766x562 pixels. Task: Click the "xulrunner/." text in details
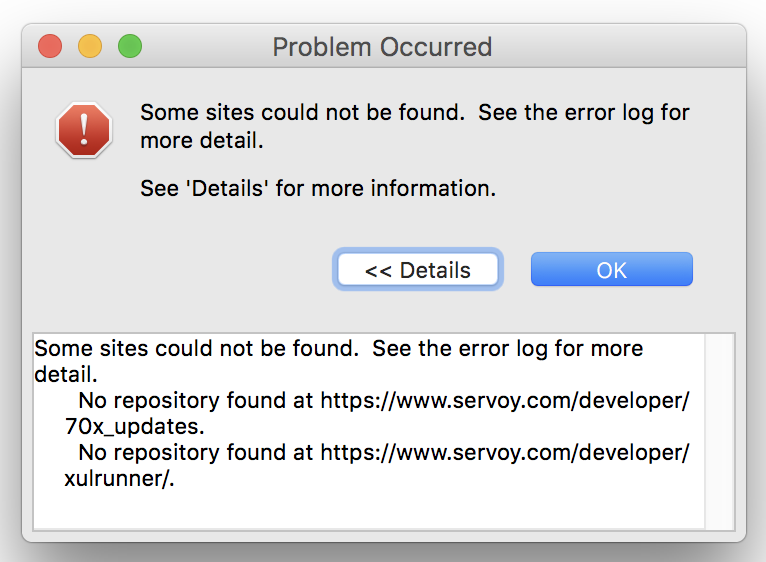tap(125, 479)
